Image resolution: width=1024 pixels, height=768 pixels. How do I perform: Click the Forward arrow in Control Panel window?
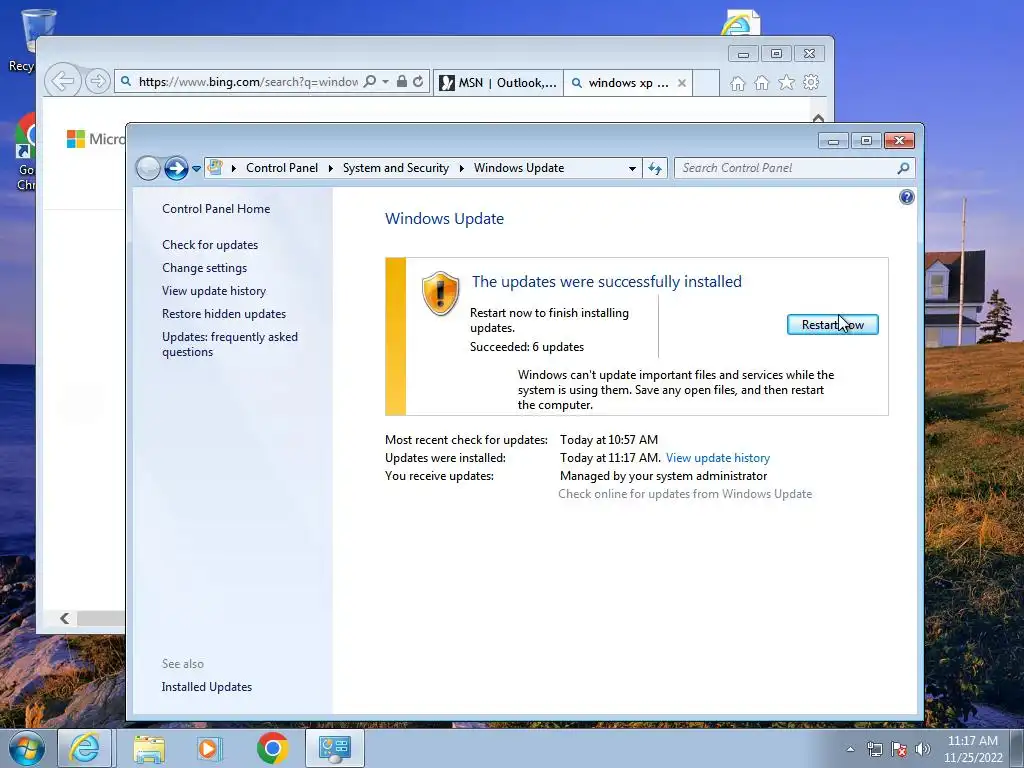click(x=176, y=168)
